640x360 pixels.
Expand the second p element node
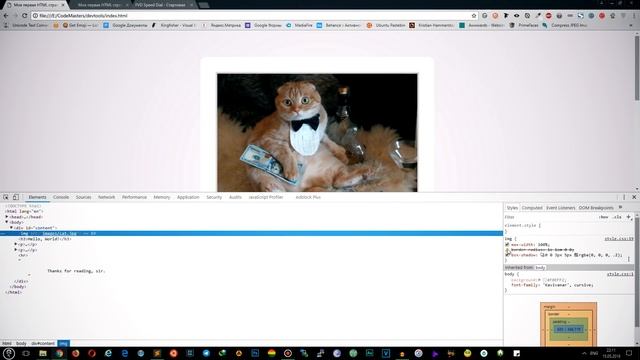coord(16,249)
